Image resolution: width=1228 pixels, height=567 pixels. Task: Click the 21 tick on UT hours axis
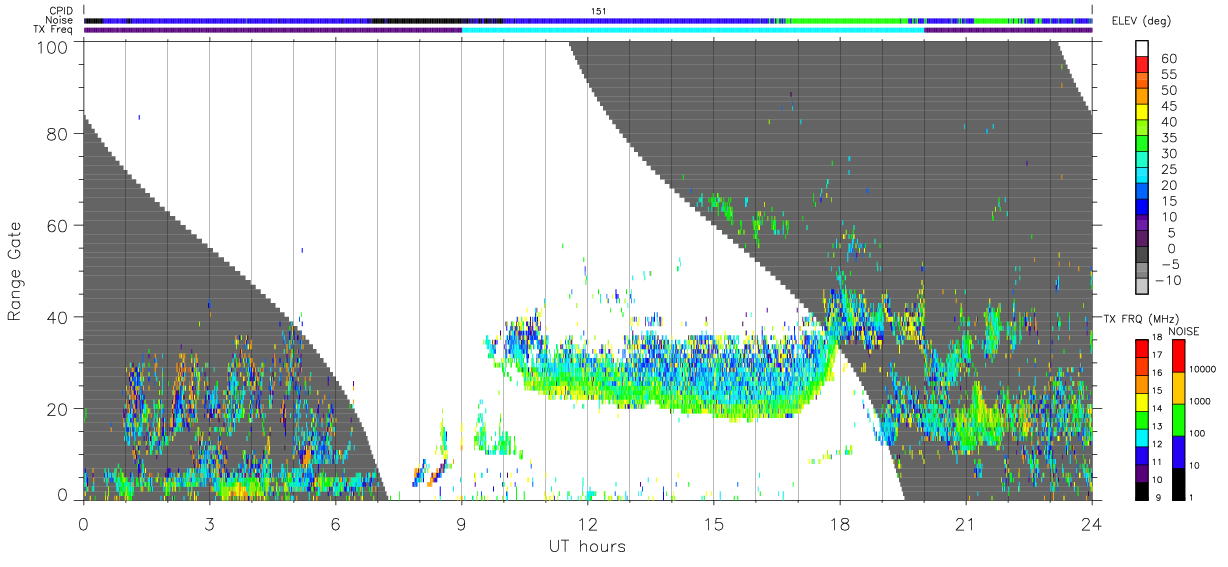coord(966,523)
